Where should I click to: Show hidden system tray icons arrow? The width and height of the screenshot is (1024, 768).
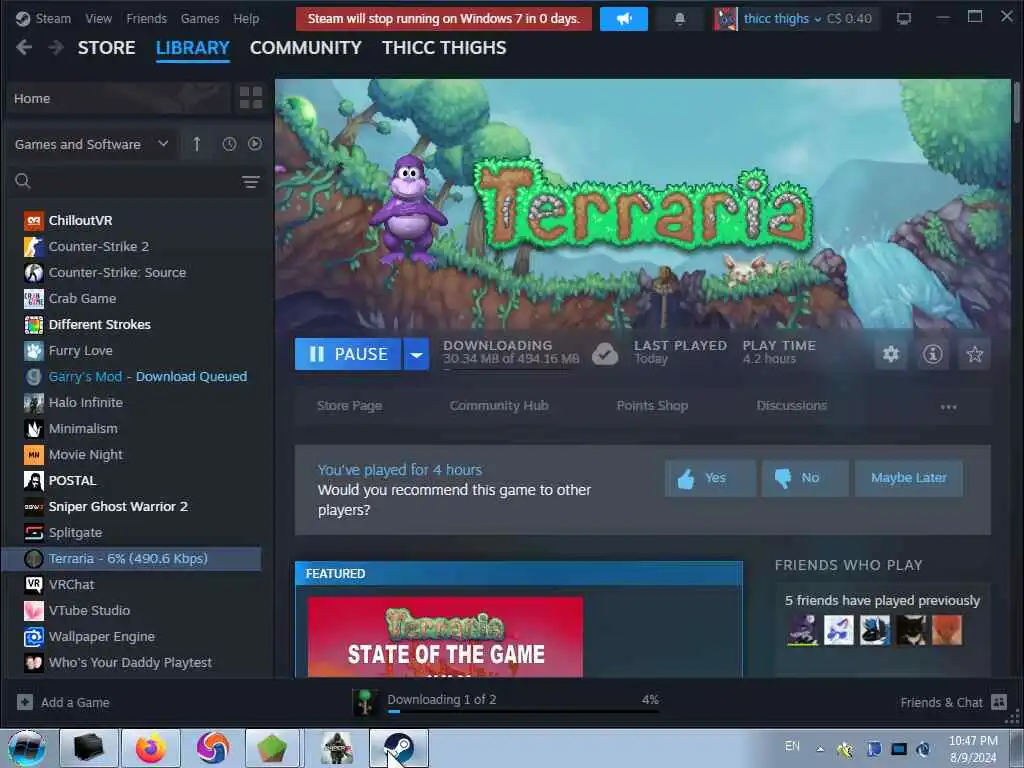tap(820, 748)
